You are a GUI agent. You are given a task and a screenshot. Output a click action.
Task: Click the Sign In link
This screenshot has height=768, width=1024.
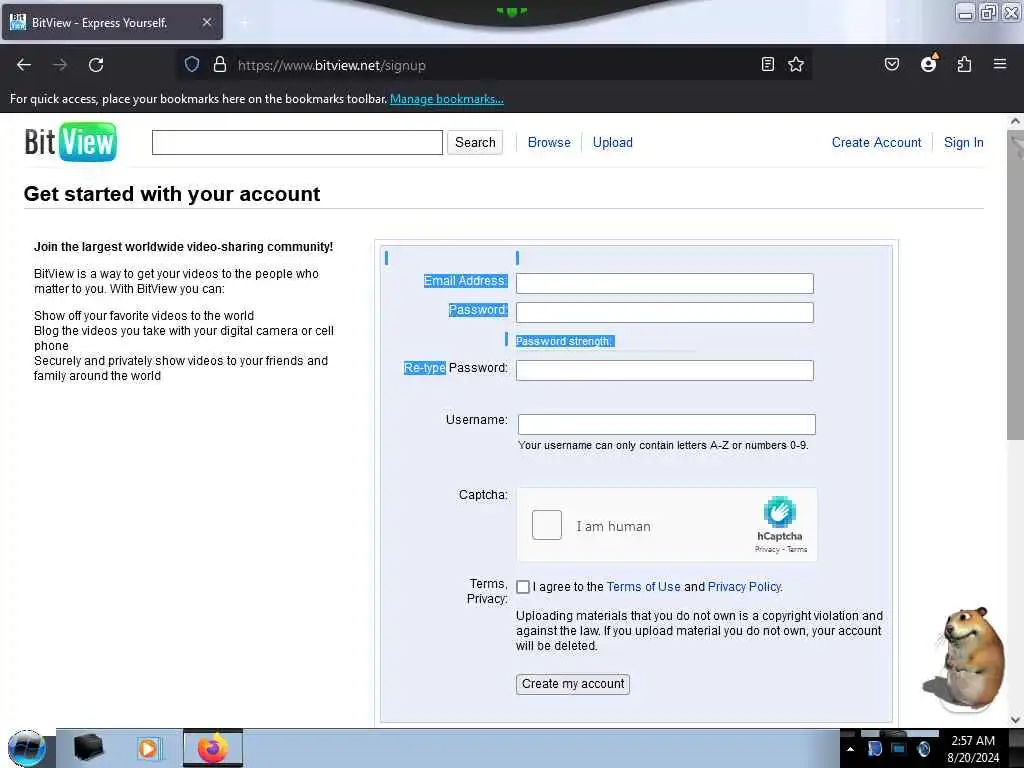pyautogui.click(x=963, y=142)
